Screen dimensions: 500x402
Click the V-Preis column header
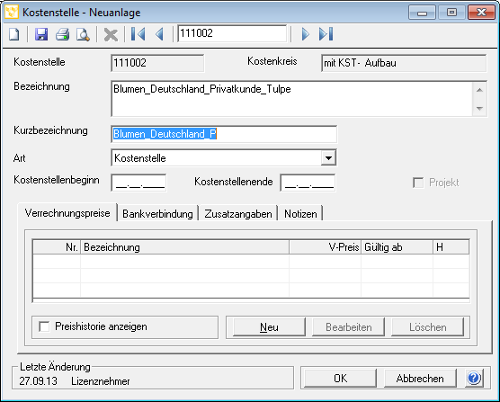coord(325,247)
